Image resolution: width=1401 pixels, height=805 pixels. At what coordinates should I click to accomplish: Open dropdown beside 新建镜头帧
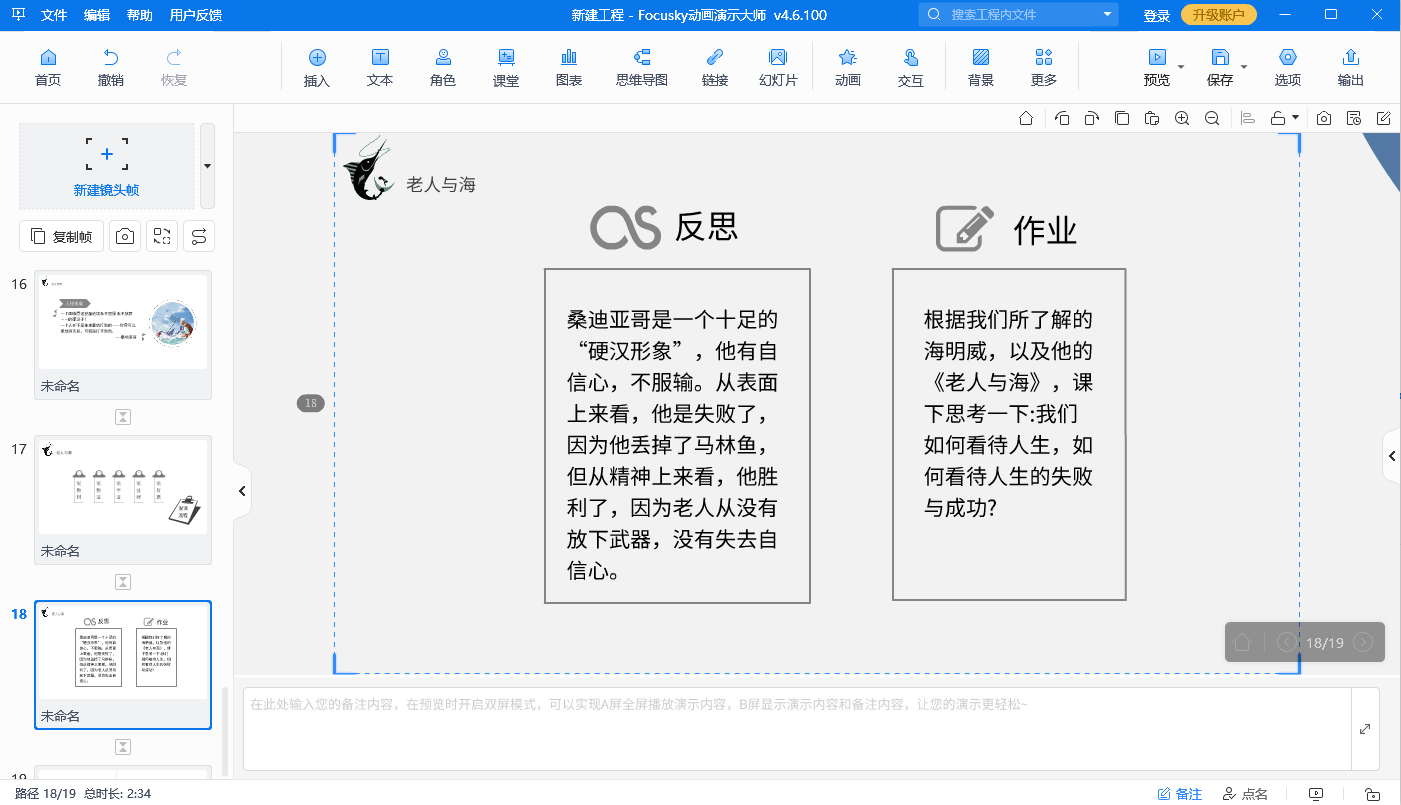[x=207, y=166]
